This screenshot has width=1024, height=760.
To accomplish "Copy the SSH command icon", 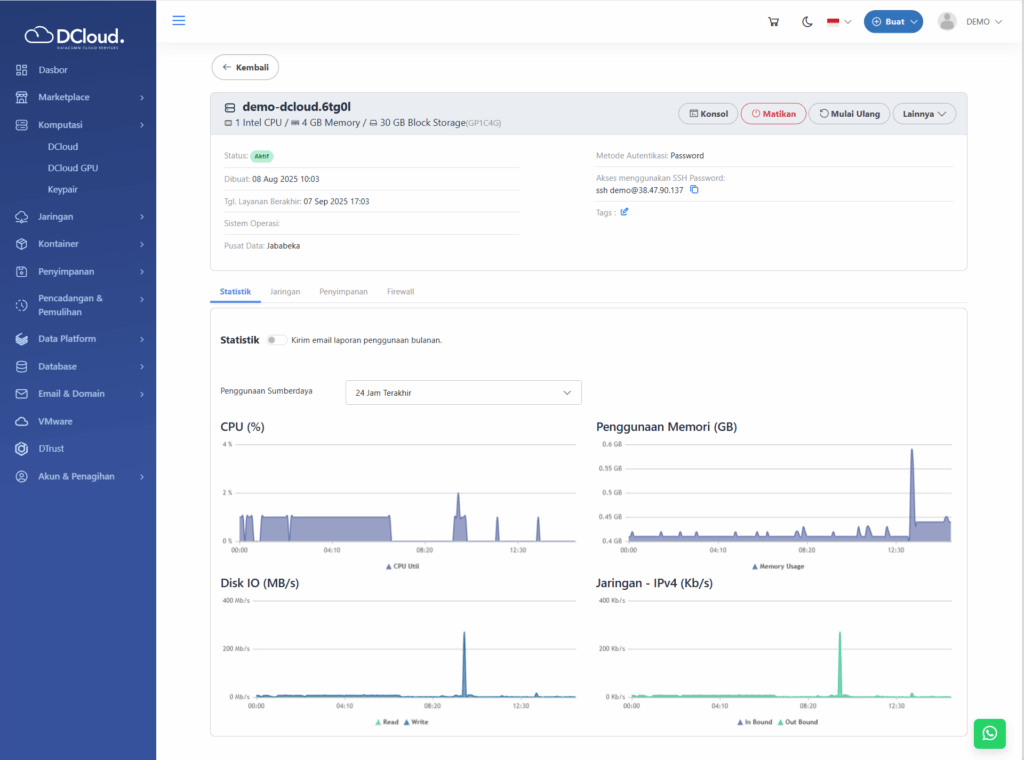I will pos(694,190).
